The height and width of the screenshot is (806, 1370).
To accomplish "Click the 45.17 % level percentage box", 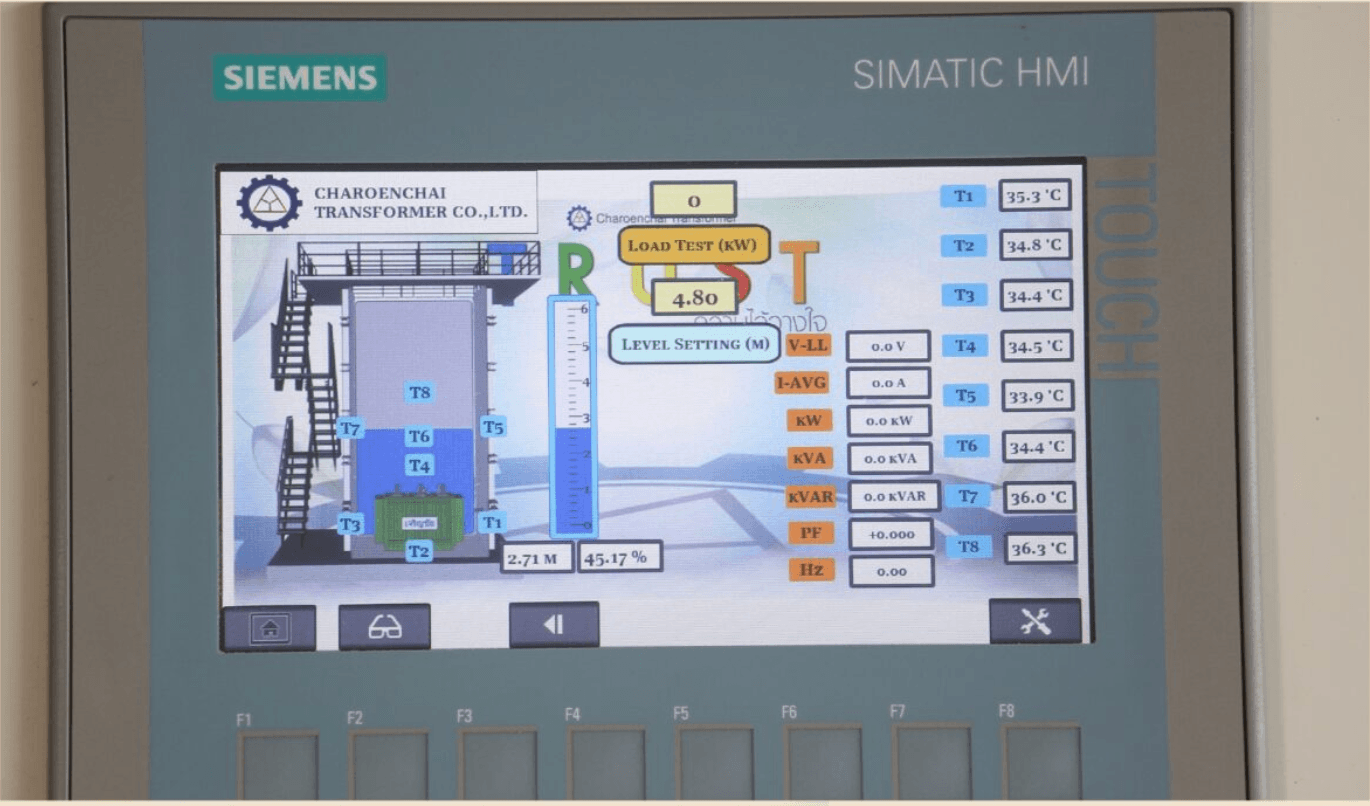I will click(x=620, y=557).
